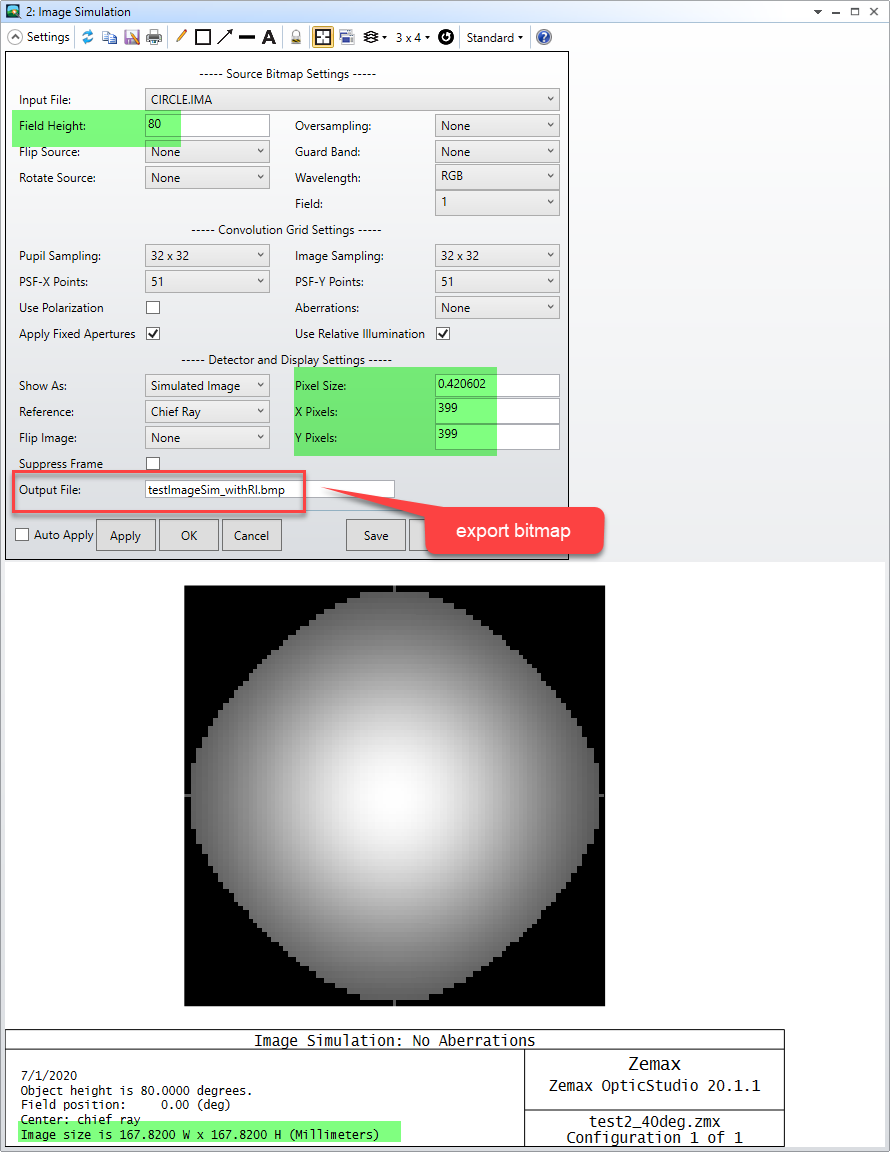
Task: Open the Standard view dropdown
Action: tap(495, 37)
